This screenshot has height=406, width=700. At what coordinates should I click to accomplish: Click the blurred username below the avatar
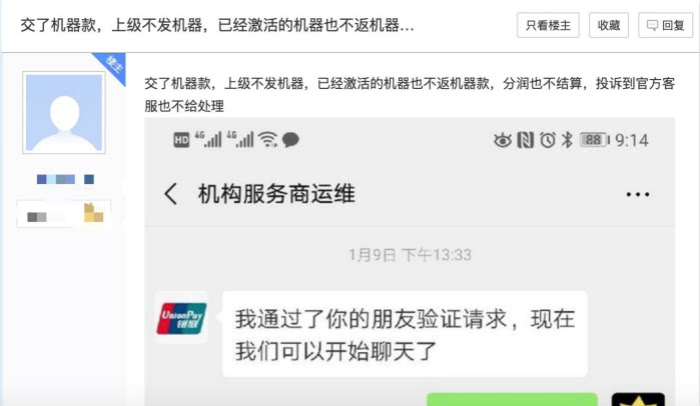(x=65, y=179)
